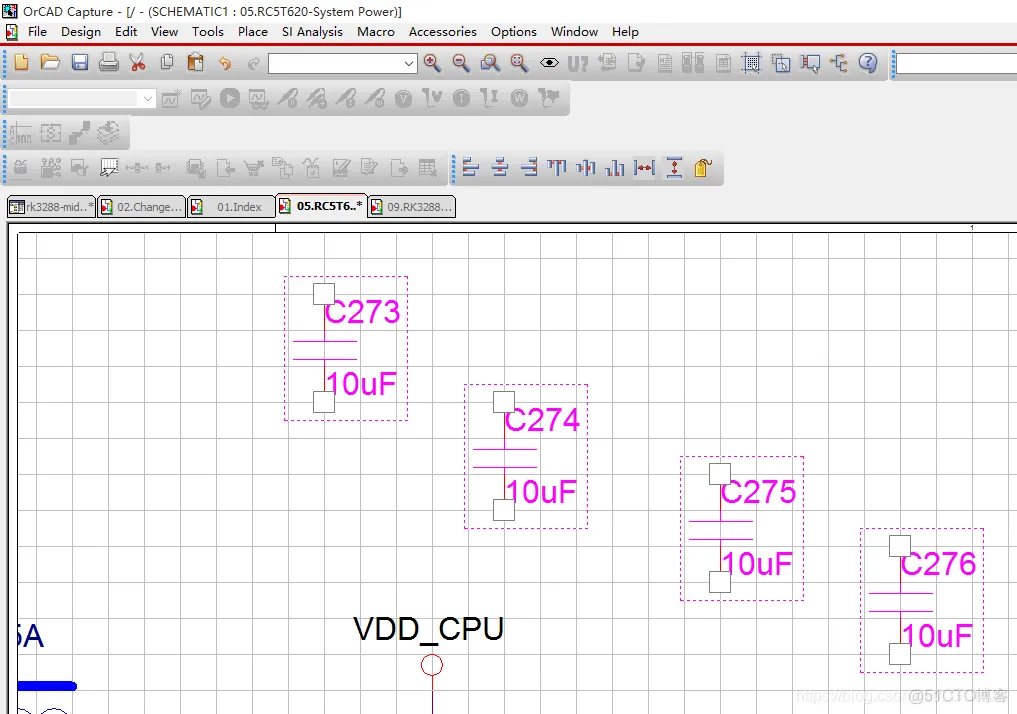Expand the place part combo box dropdown

coord(409,64)
